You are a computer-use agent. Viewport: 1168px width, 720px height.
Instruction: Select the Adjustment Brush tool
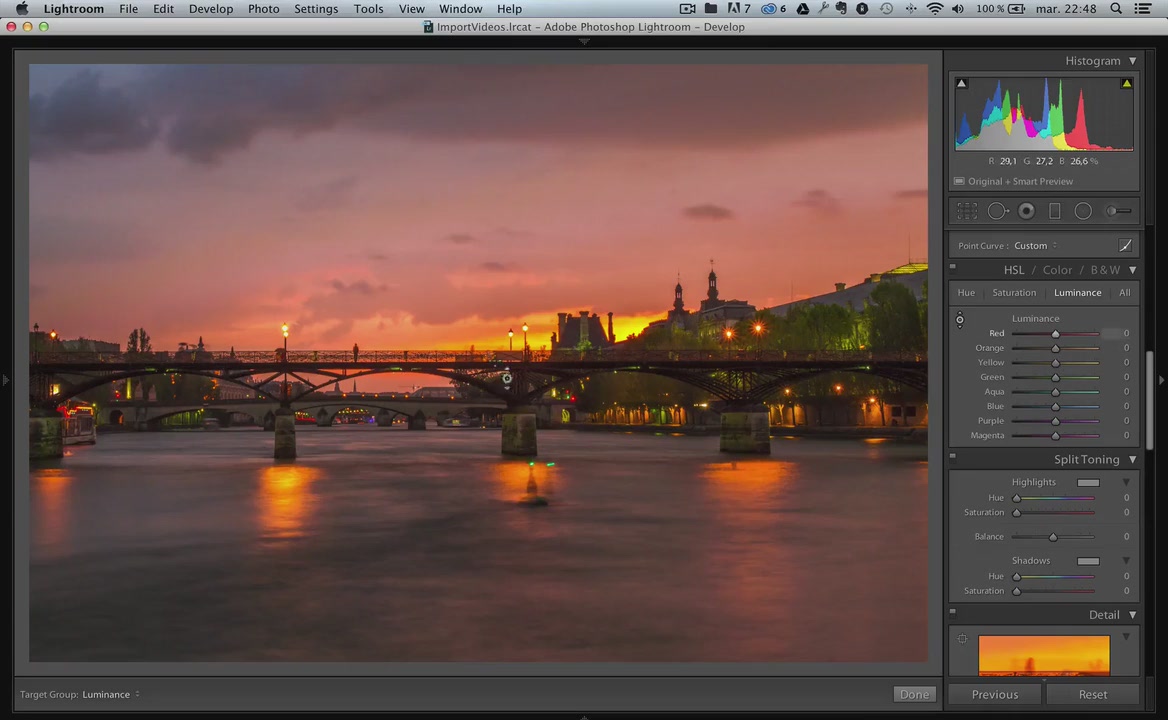(x=1118, y=211)
